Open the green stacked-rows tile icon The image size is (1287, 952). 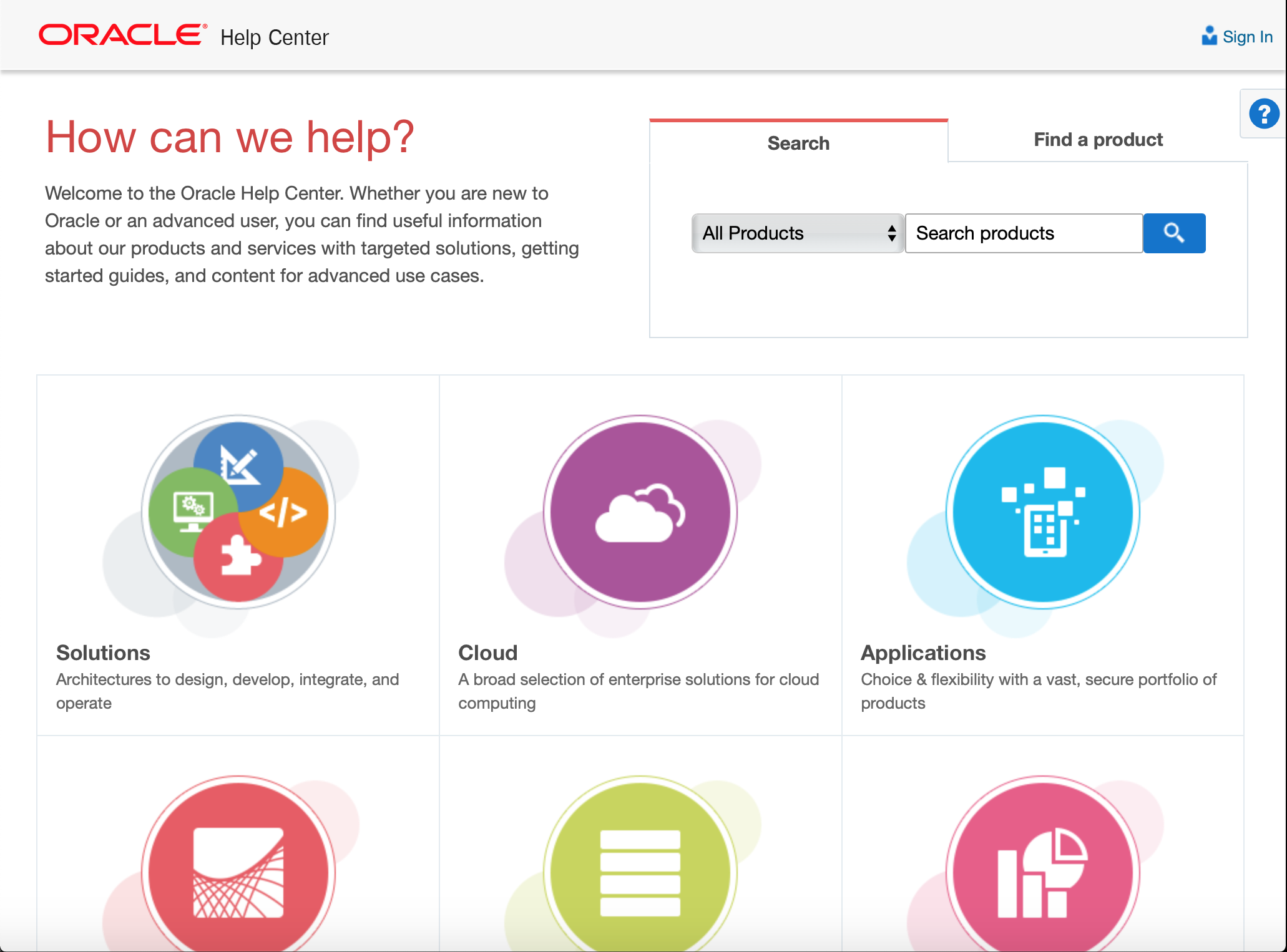(640, 864)
